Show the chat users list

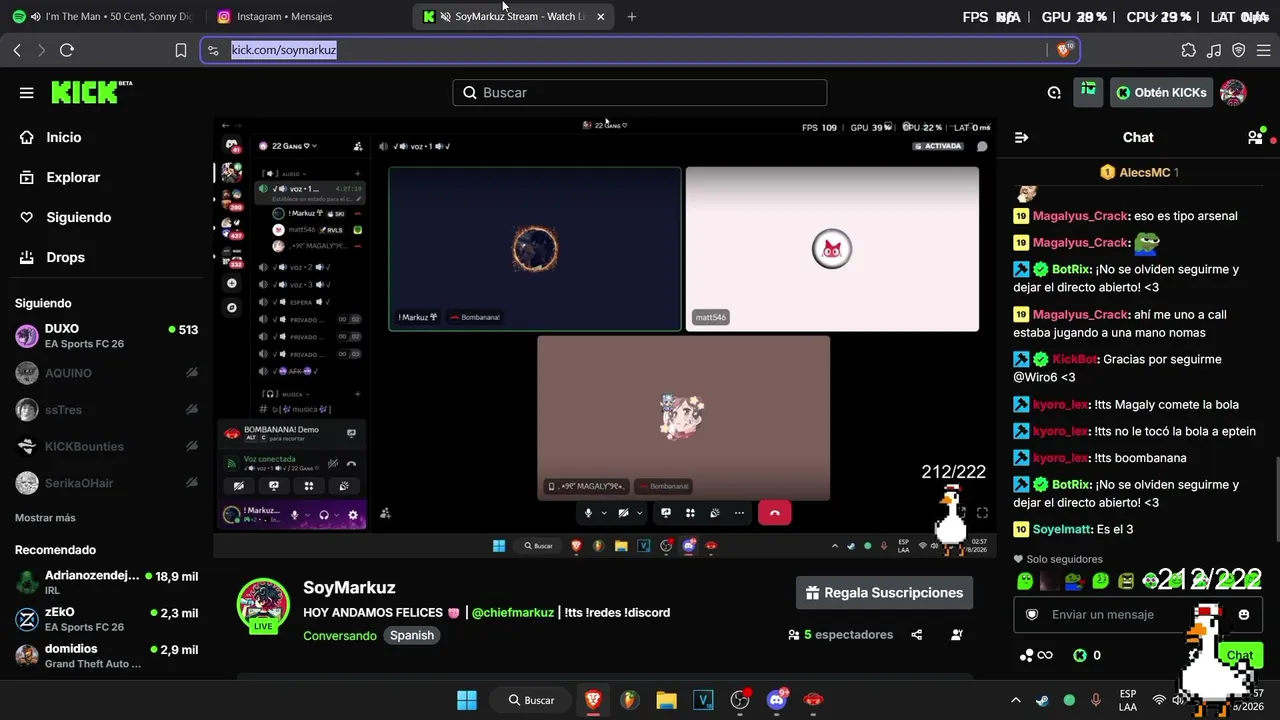pyautogui.click(x=1255, y=137)
